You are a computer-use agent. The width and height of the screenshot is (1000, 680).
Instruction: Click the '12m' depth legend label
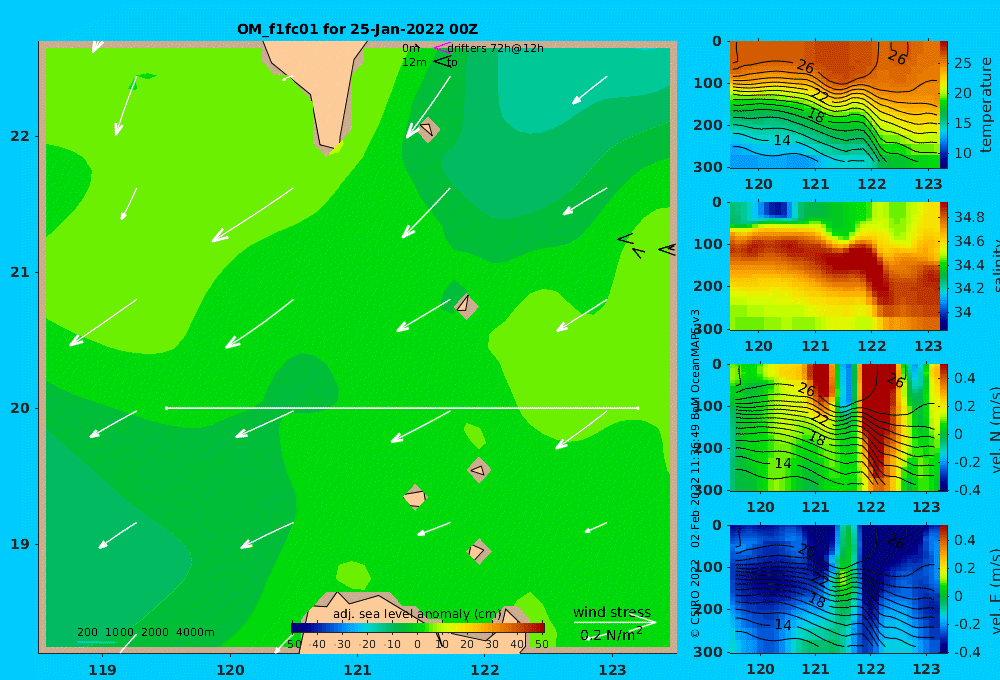pyautogui.click(x=414, y=62)
